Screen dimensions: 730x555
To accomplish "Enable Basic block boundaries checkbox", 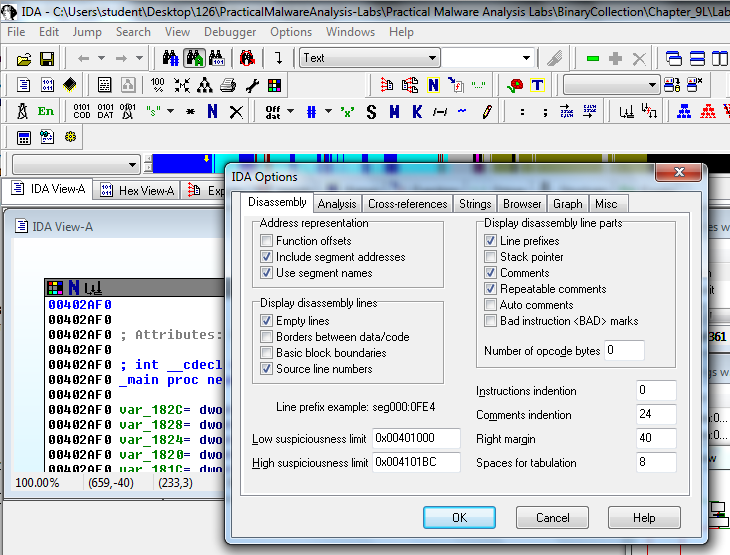I will [266, 352].
